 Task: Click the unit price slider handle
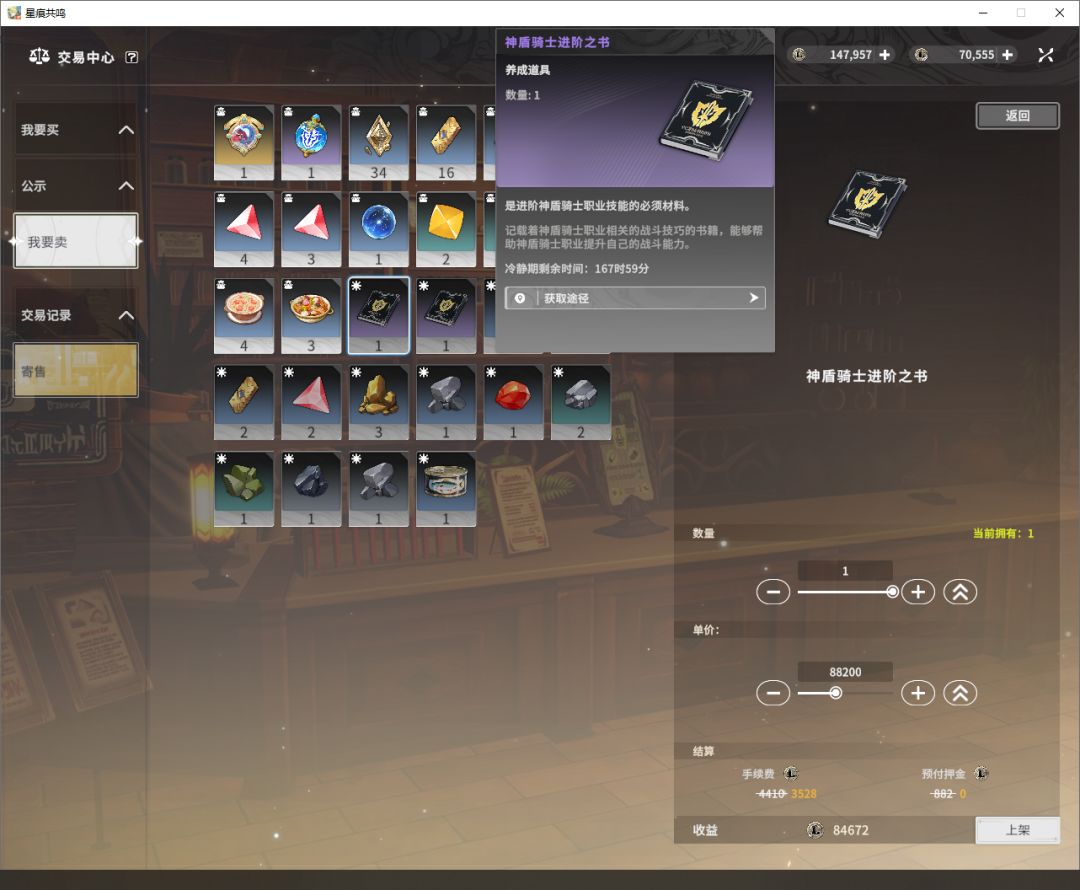pyautogui.click(x=835, y=693)
